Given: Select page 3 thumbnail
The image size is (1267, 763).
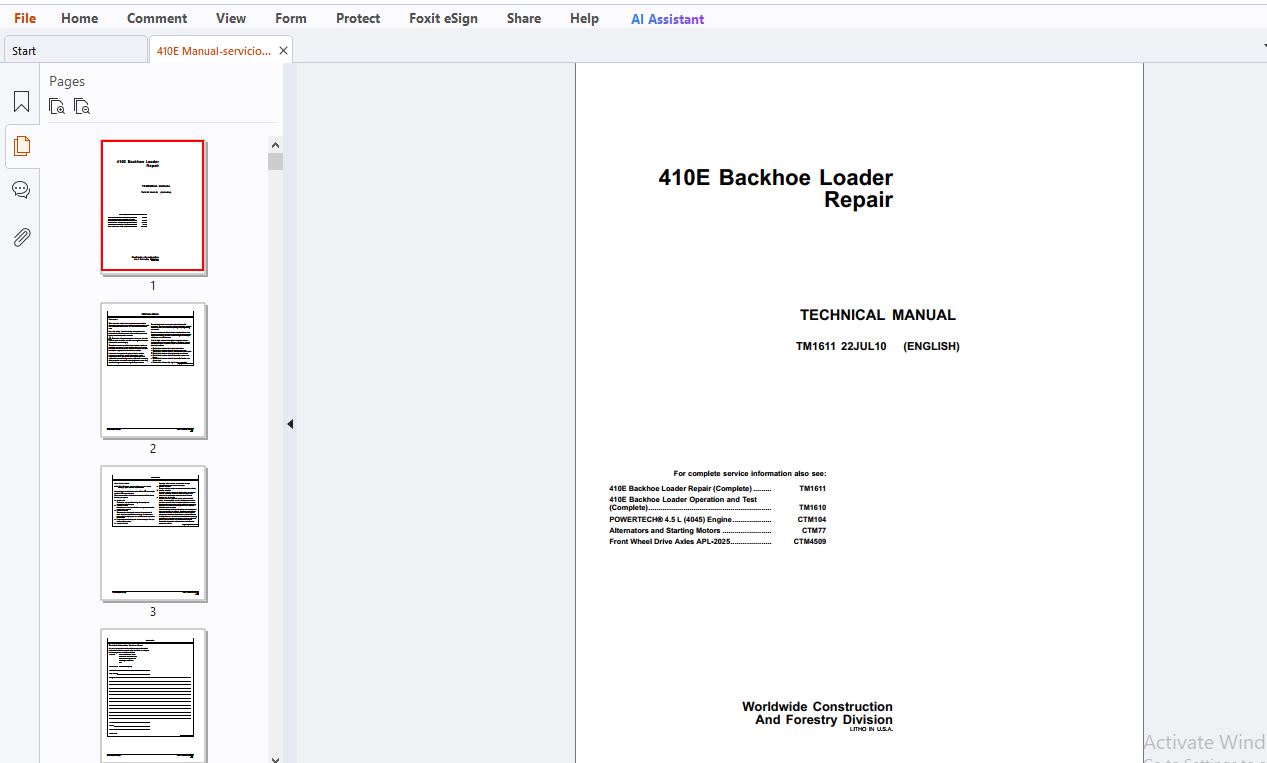Looking at the screenshot, I should coord(153,533).
